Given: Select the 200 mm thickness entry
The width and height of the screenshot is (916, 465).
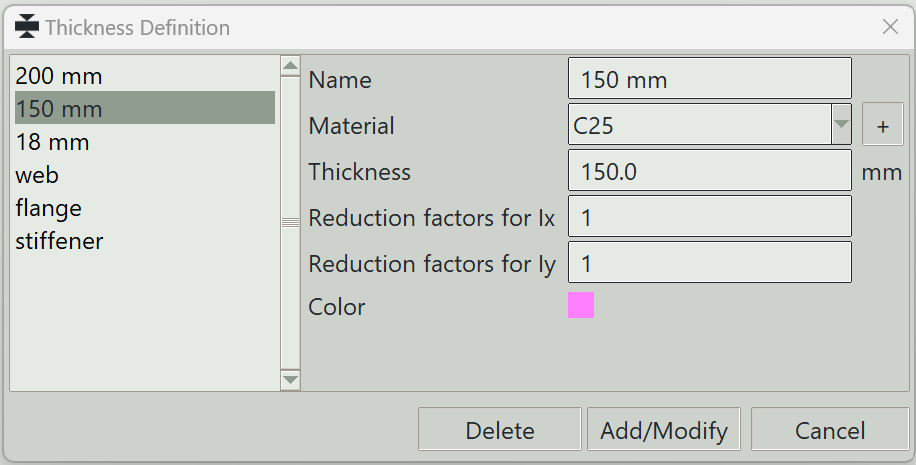Looking at the screenshot, I should (x=145, y=76).
